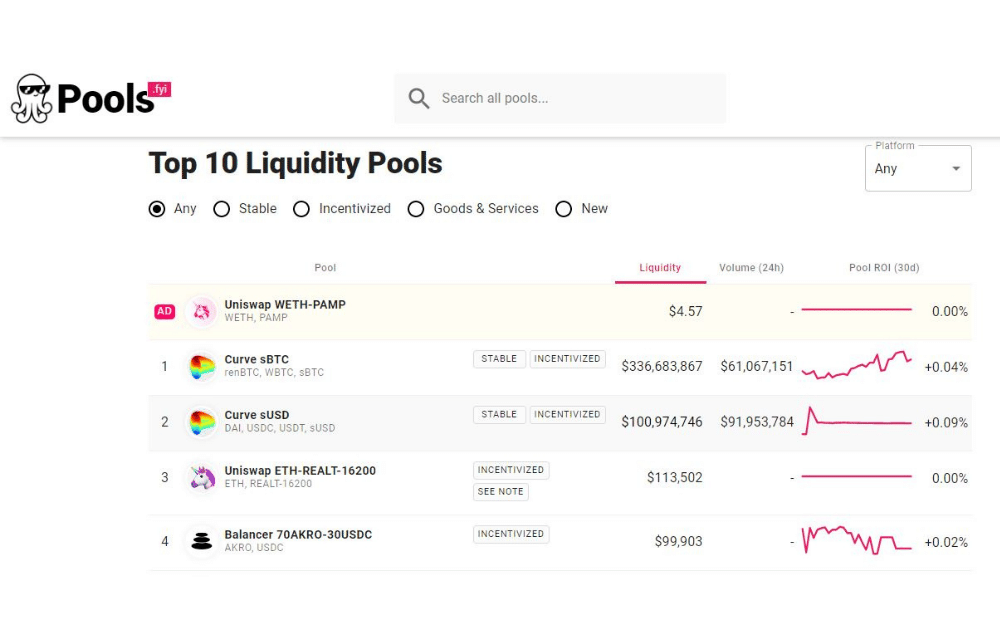Click the Curve sUSD ROI sparkline chart
1000x628 pixels.
coord(857,421)
